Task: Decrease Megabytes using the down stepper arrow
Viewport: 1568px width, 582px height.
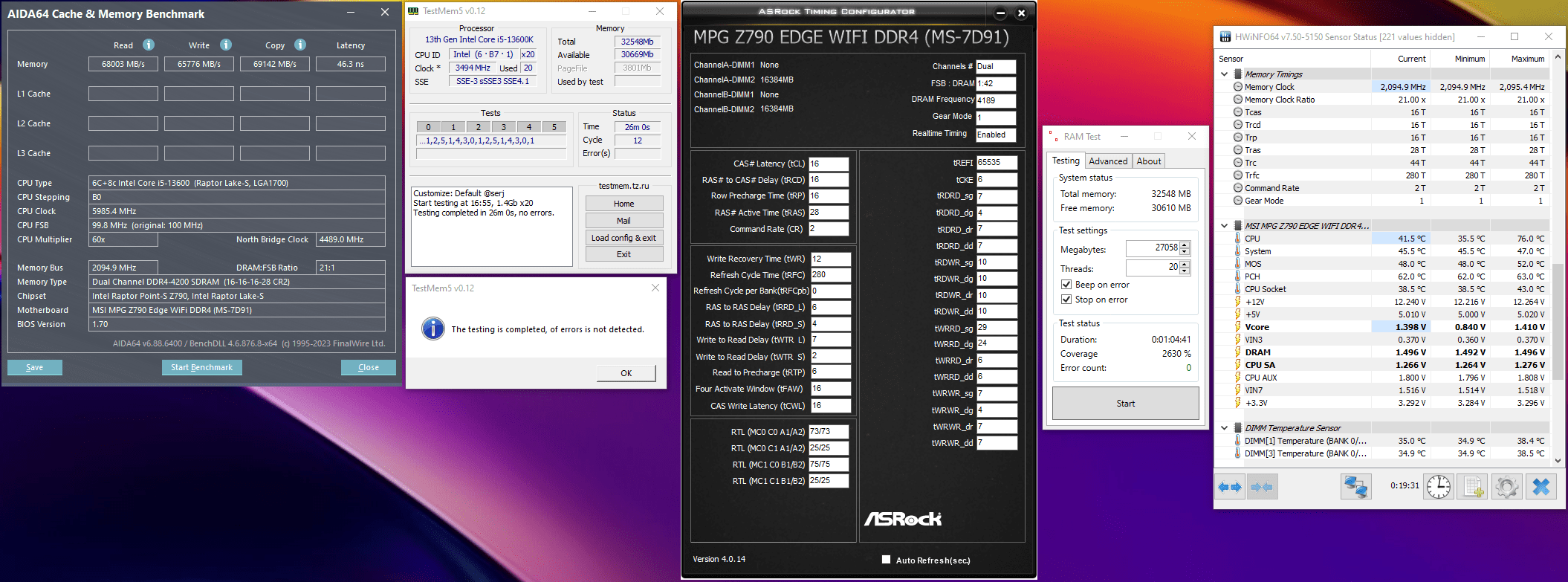Action: click(1185, 251)
